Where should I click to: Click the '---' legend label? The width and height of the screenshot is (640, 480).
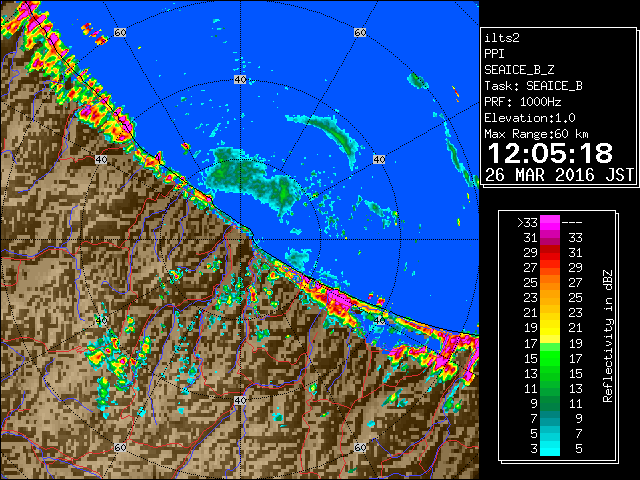point(572,223)
